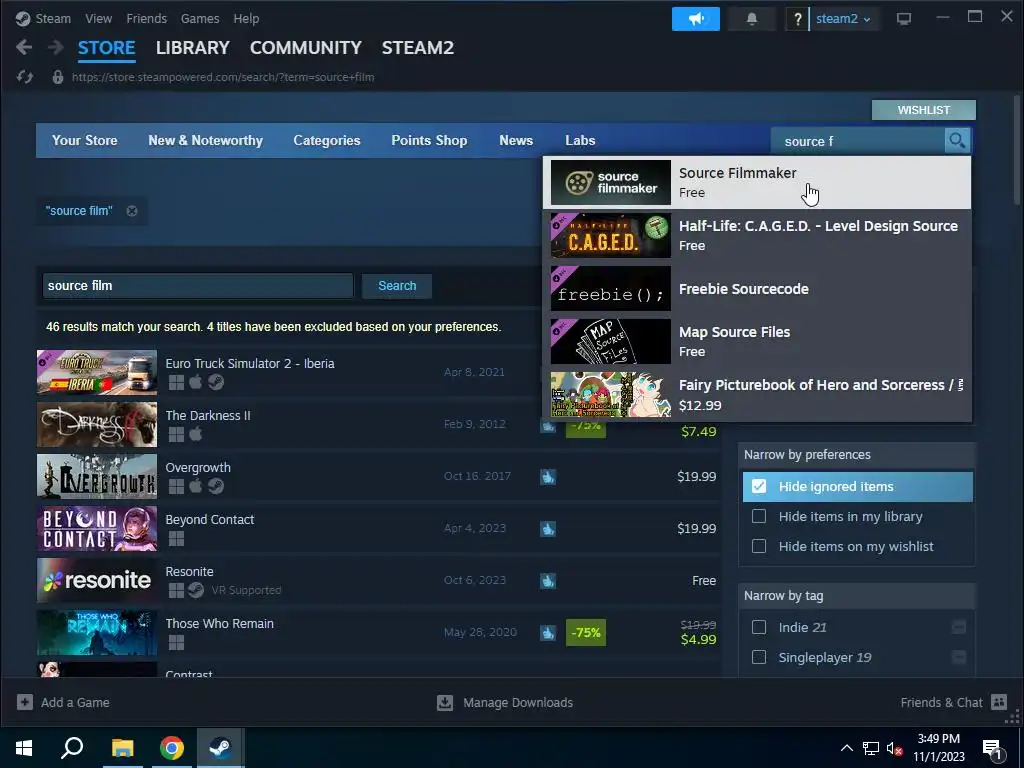Click the muted volume tray icon
Image resolution: width=1024 pixels, height=768 pixels.
click(894, 748)
